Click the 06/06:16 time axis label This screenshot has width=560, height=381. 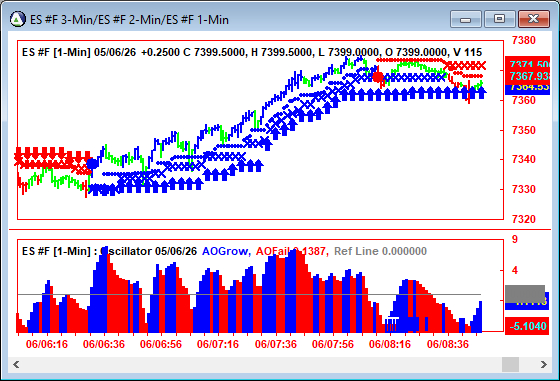click(x=47, y=344)
